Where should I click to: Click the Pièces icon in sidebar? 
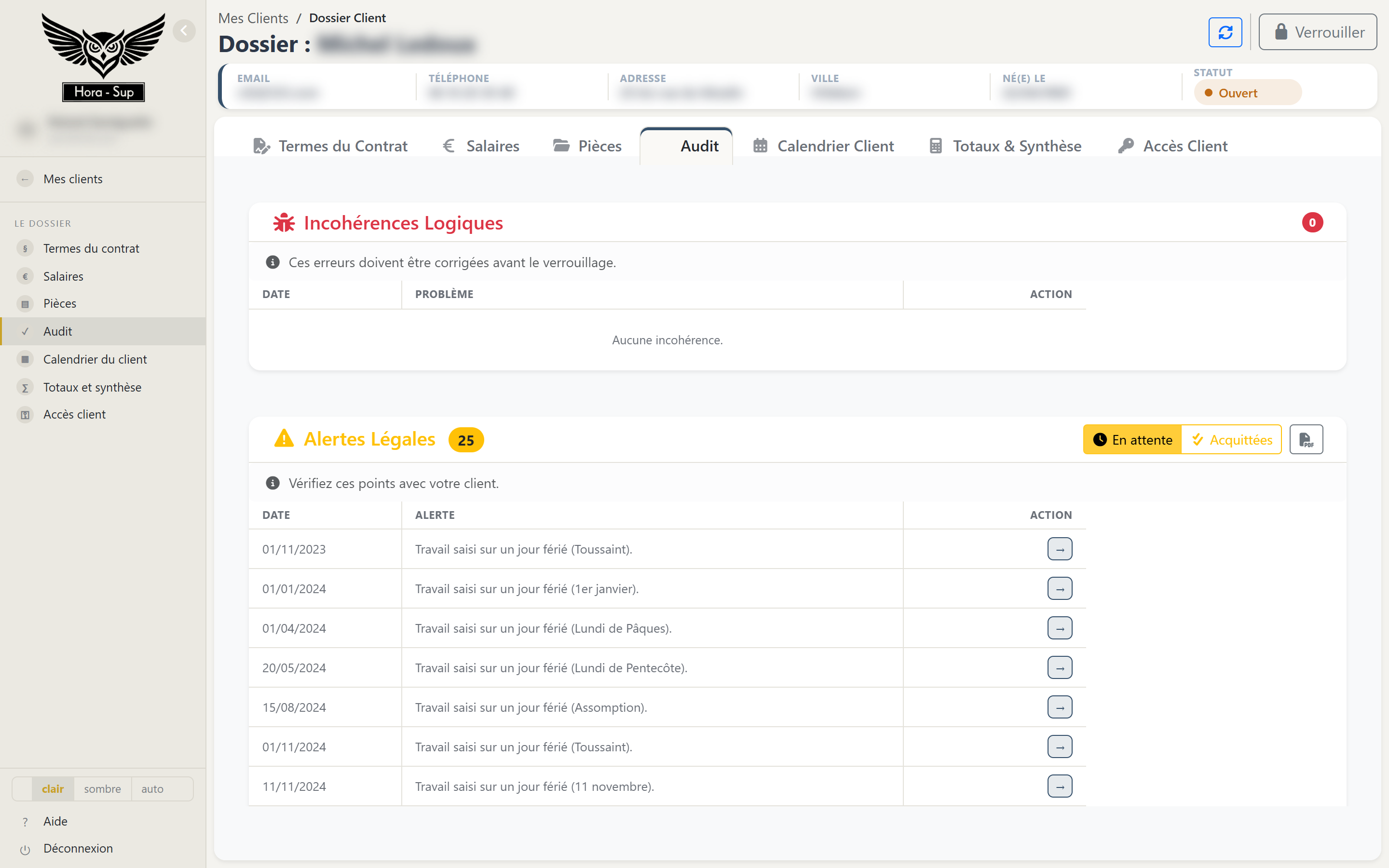25,304
